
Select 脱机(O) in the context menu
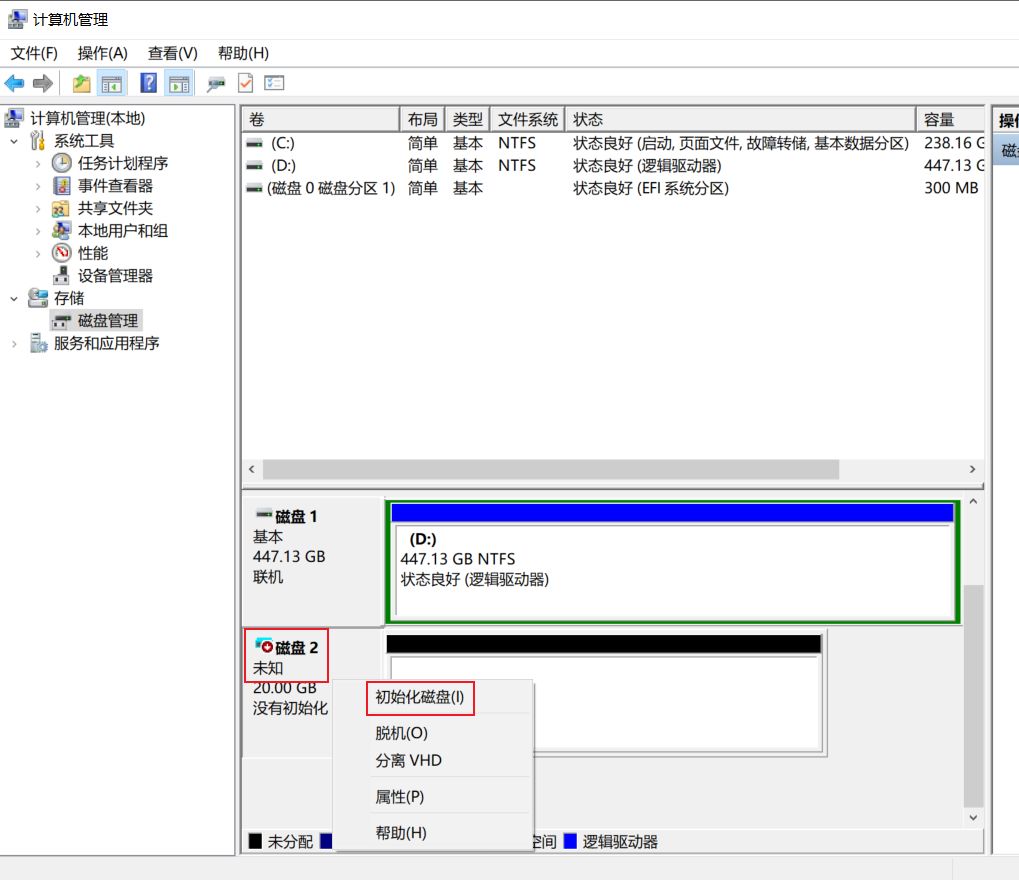[x=401, y=733]
